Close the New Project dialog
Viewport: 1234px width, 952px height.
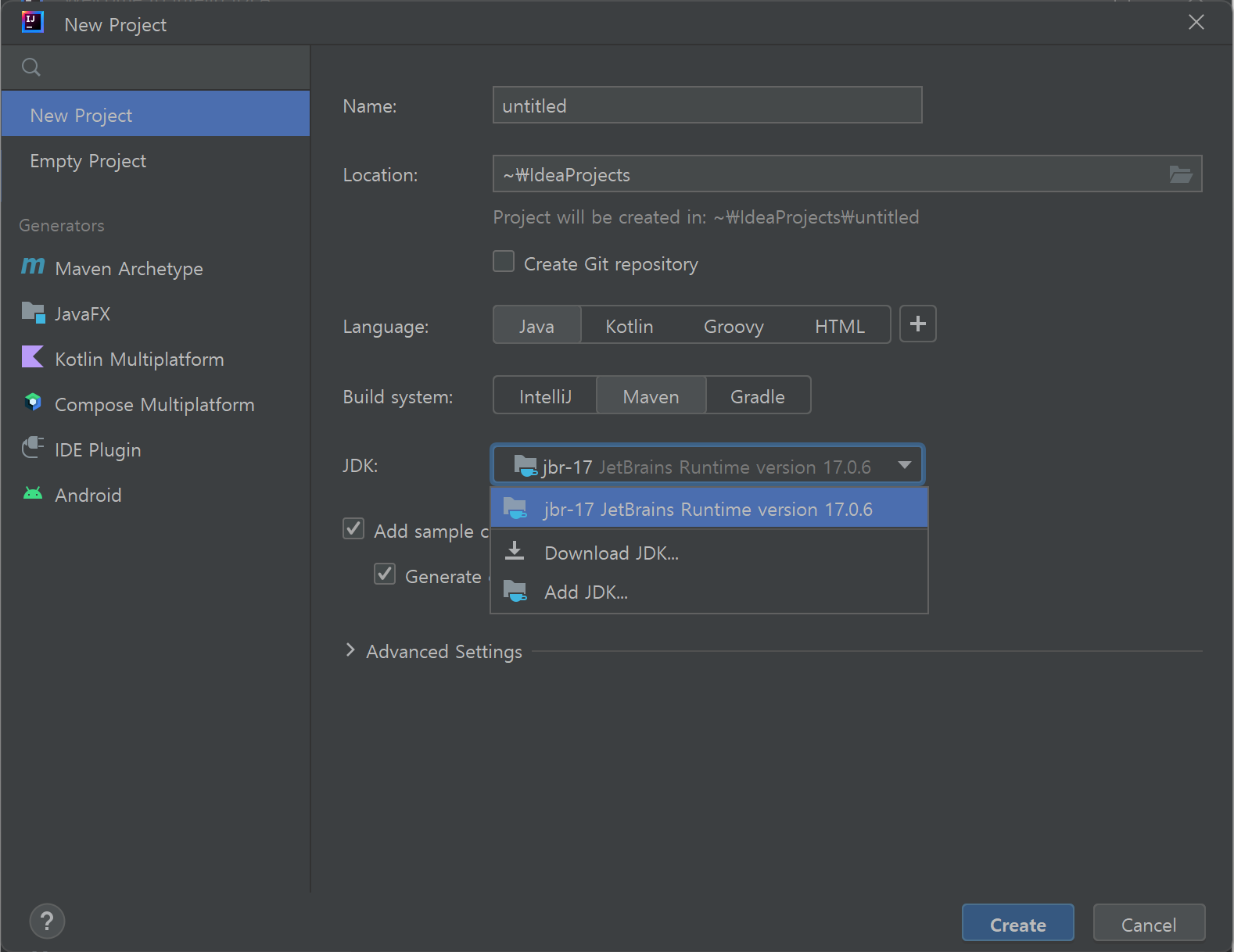tap(1196, 22)
